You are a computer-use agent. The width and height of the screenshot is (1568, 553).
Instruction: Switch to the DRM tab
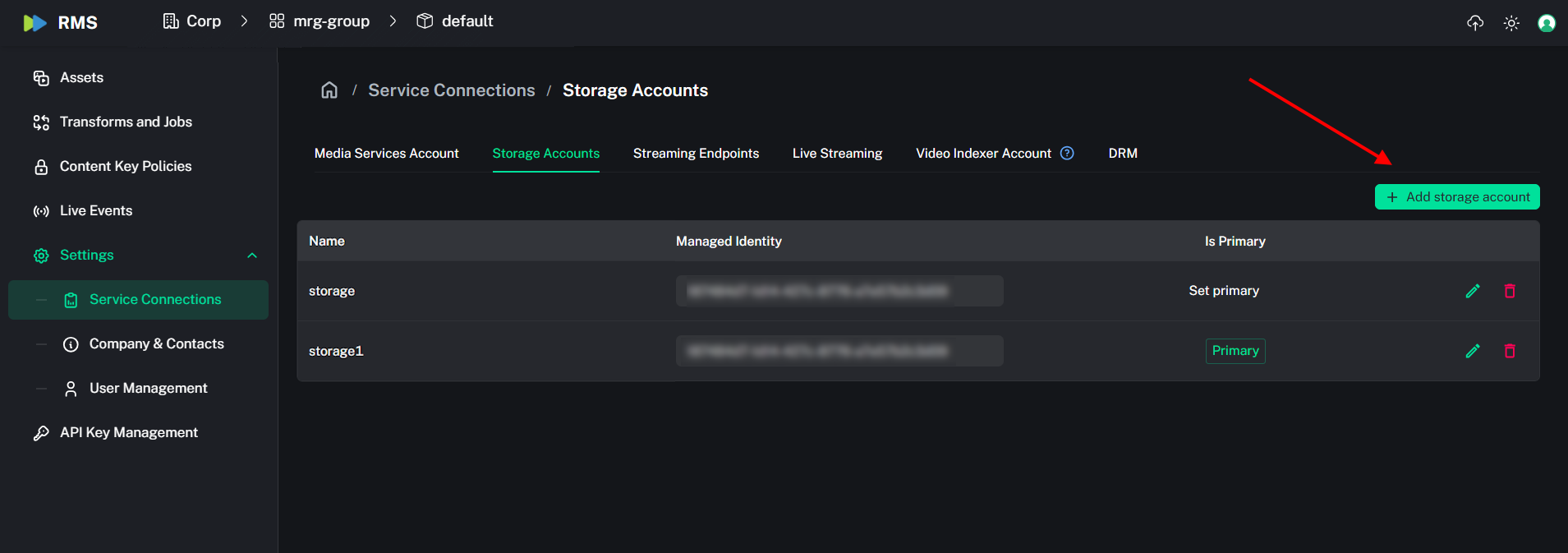(x=1123, y=154)
